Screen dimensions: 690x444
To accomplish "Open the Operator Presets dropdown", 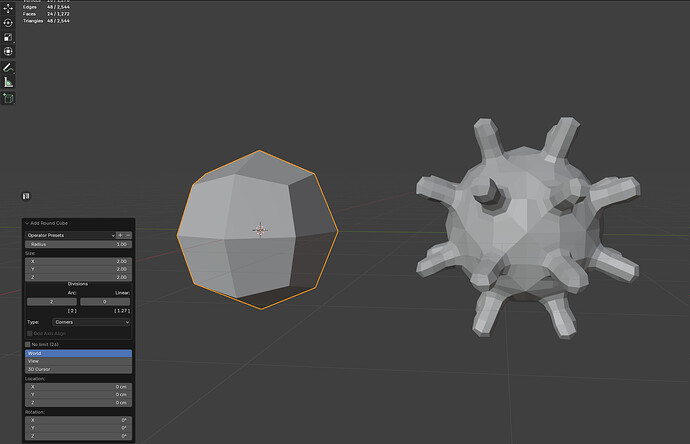I will coord(70,235).
